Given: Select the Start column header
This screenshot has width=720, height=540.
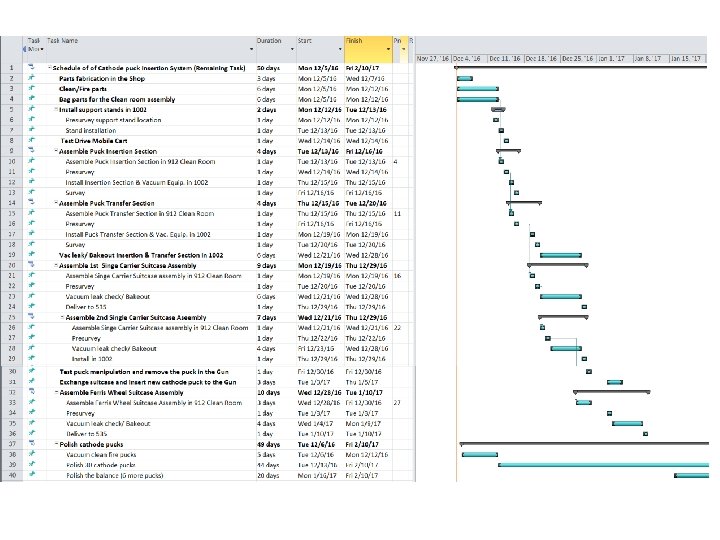Looking at the screenshot, I should pyautogui.click(x=320, y=49).
